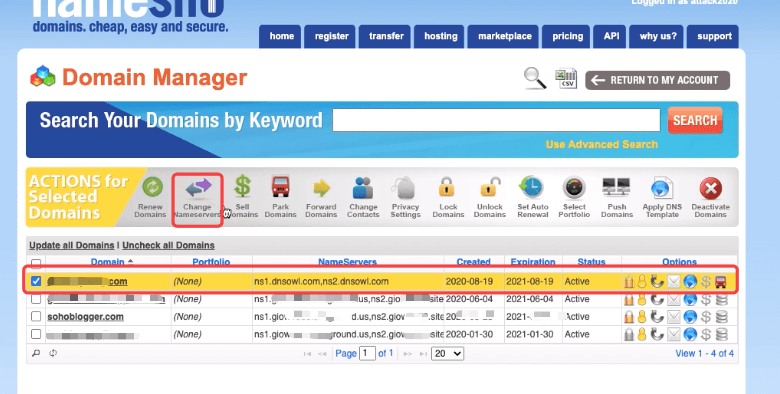The image size is (780, 394).
Task: Open the hosting nav tab
Action: click(x=439, y=36)
